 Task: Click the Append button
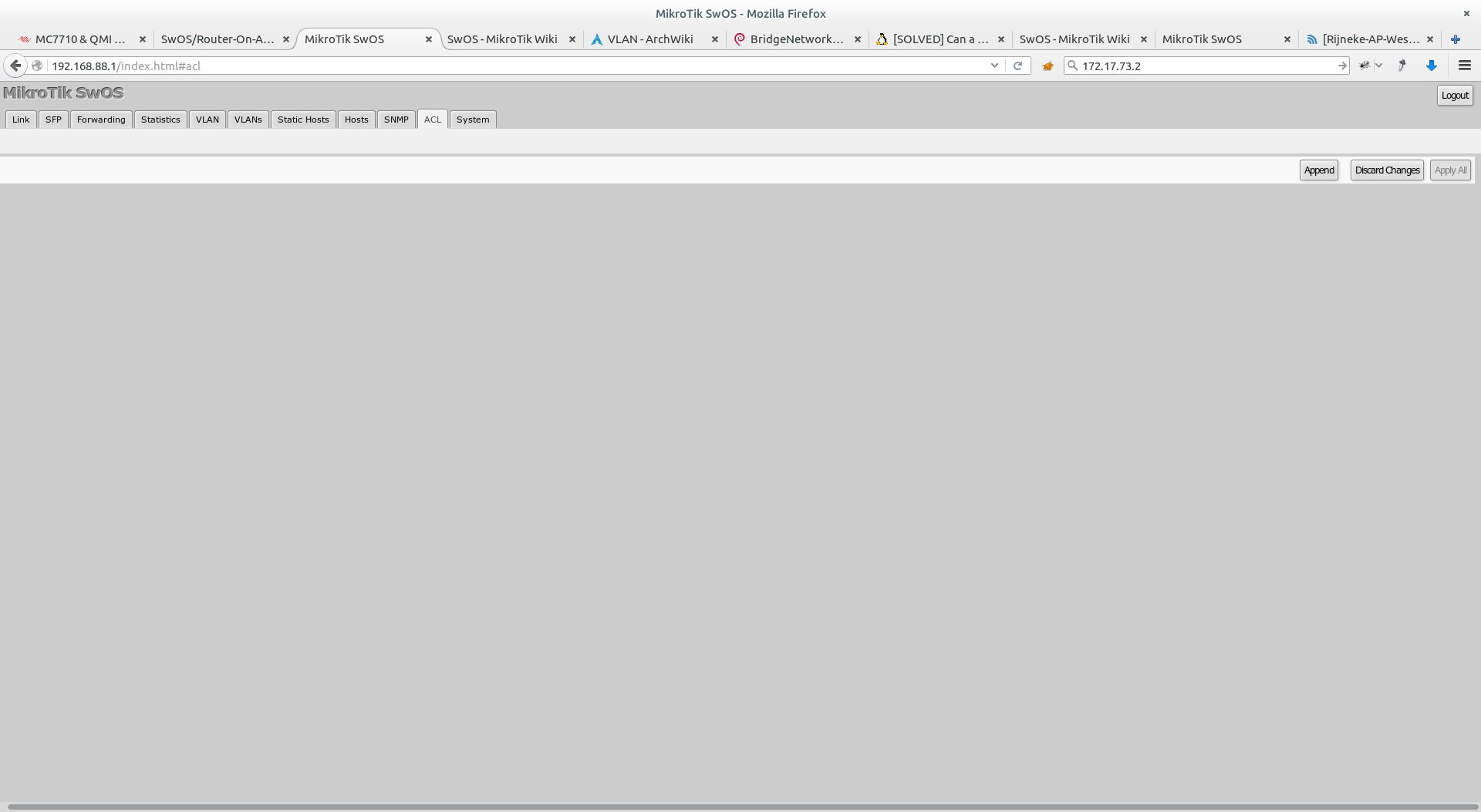pos(1318,170)
